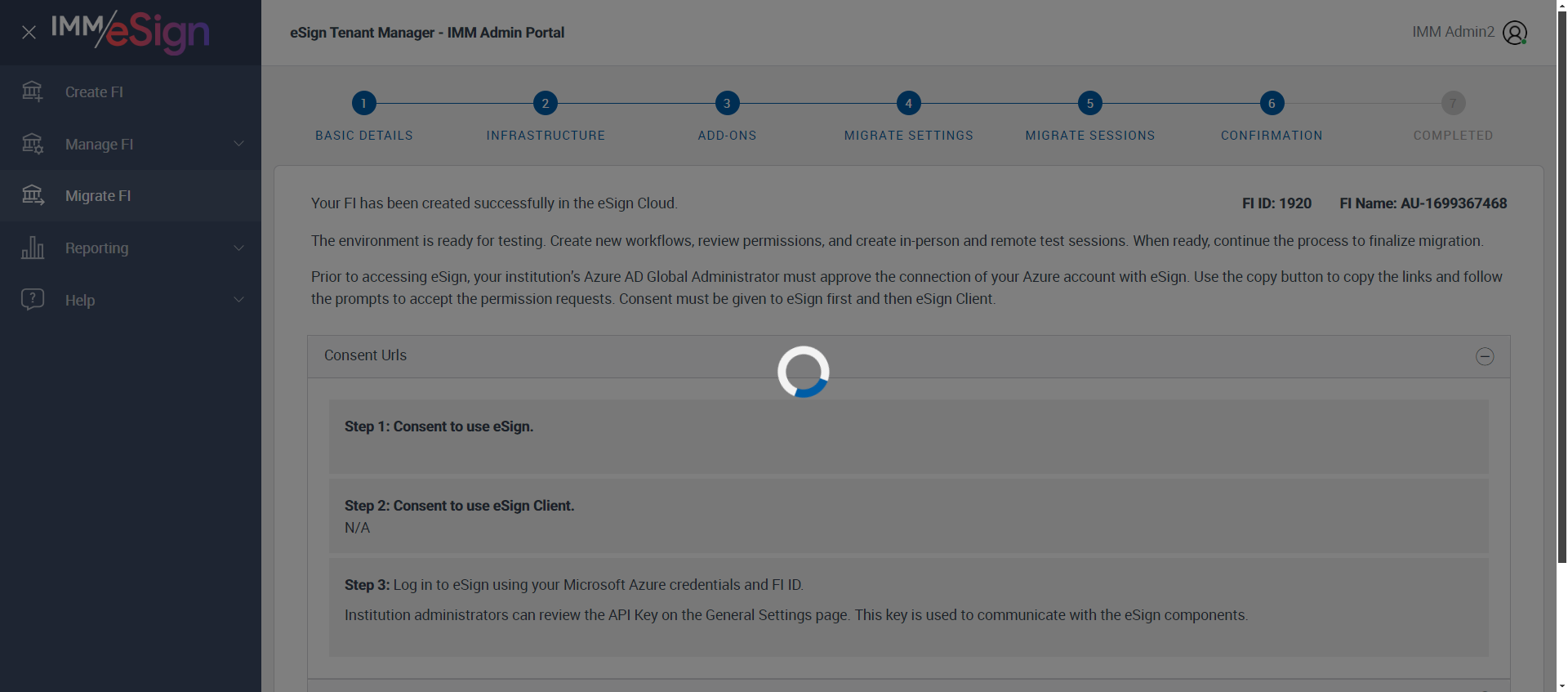Image resolution: width=1568 pixels, height=692 pixels.
Task: Go to step 3 circle Add-Ons
Action: (727, 103)
